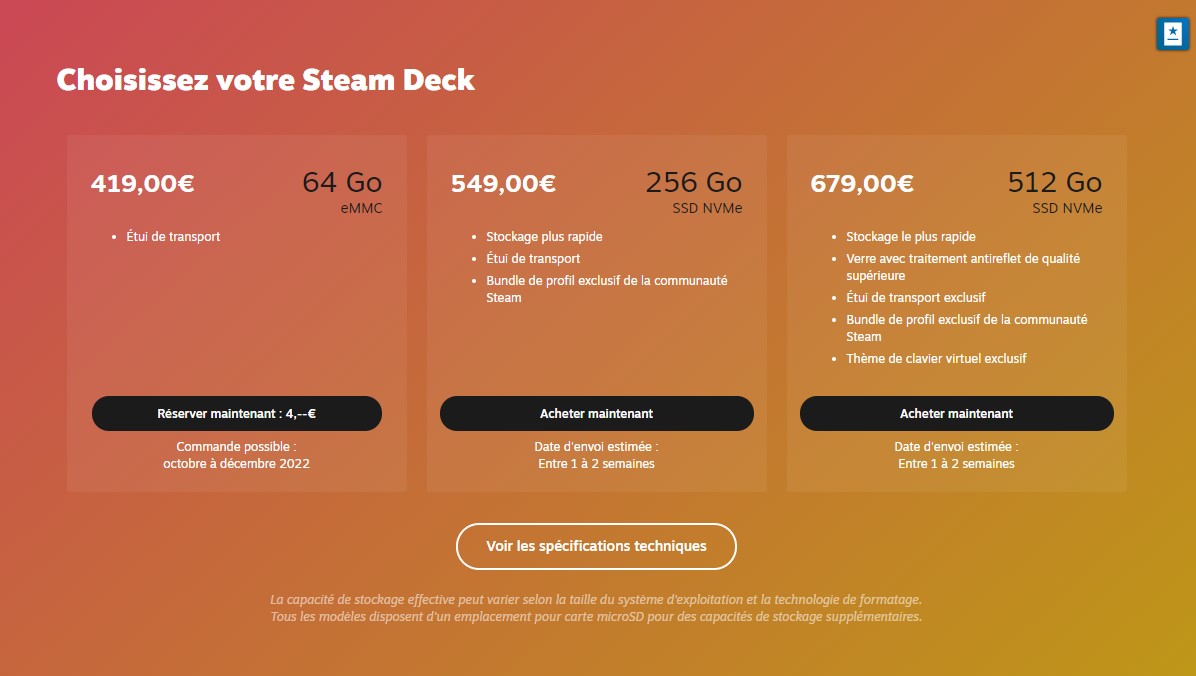This screenshot has width=1196, height=676.
Task: Click Acheter maintenant on the 256 Go card
Action: (596, 413)
